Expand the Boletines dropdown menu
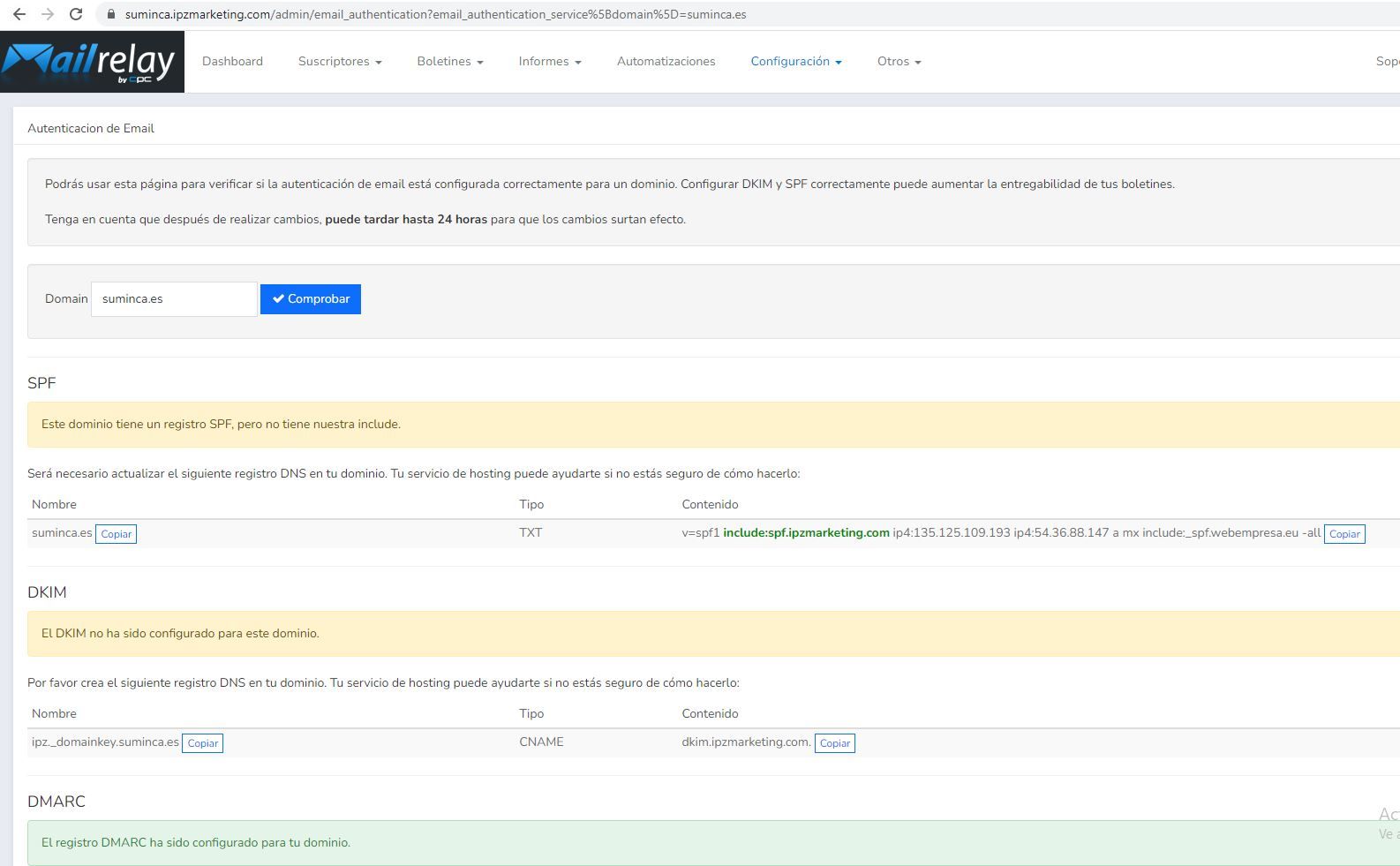The width and height of the screenshot is (1400, 866). point(450,61)
